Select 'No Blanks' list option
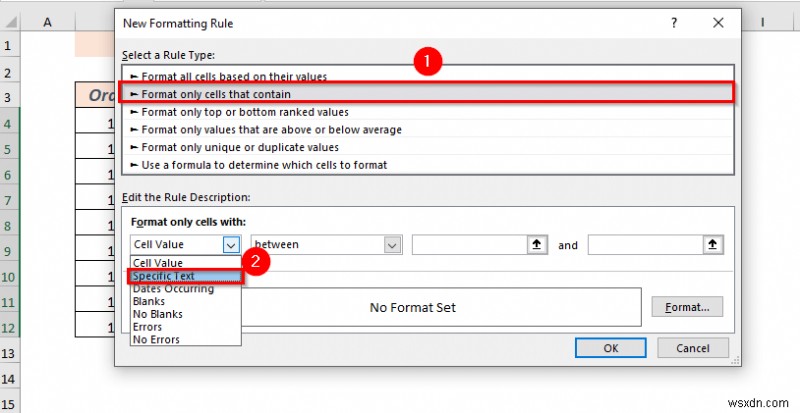Viewport: 800px width, 413px height. 157,314
